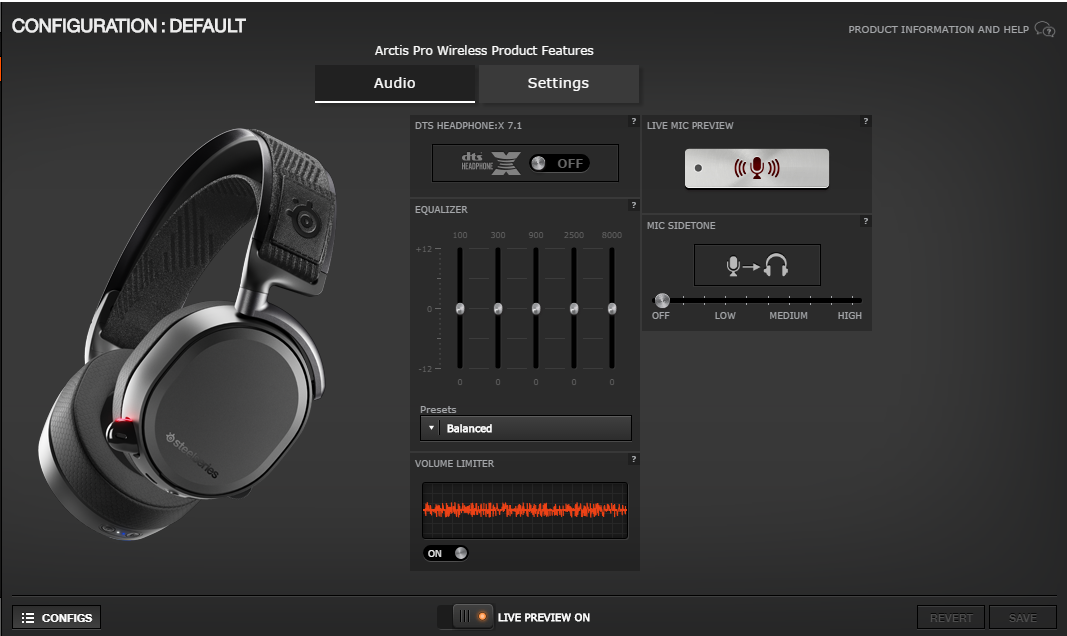Open help for Mic Sidetone panel
1067x636 pixels.
click(866, 221)
